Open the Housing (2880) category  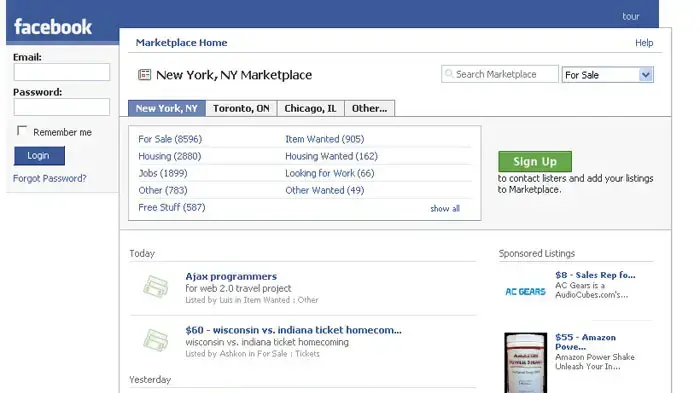coord(170,156)
